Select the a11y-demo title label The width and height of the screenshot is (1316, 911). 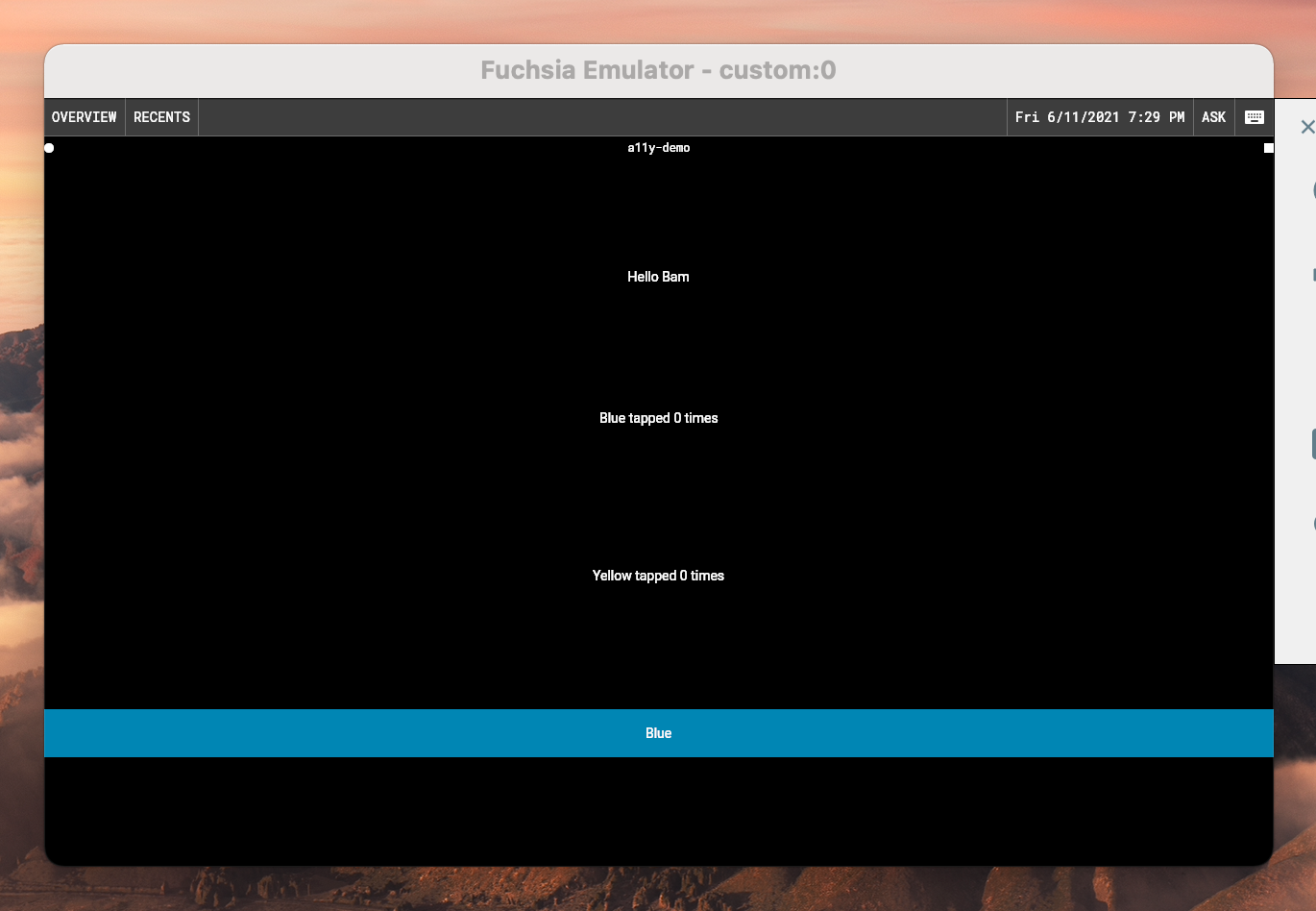click(x=658, y=148)
